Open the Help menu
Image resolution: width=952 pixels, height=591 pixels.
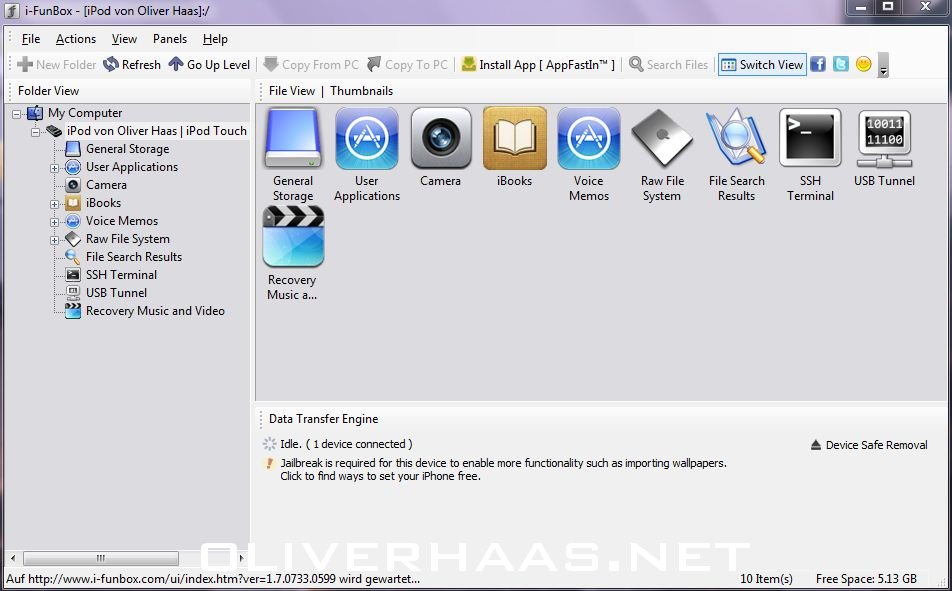[x=215, y=39]
